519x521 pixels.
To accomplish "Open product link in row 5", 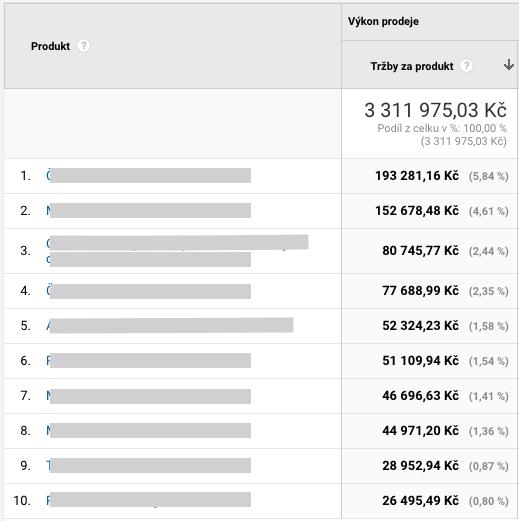I will tap(170, 325).
